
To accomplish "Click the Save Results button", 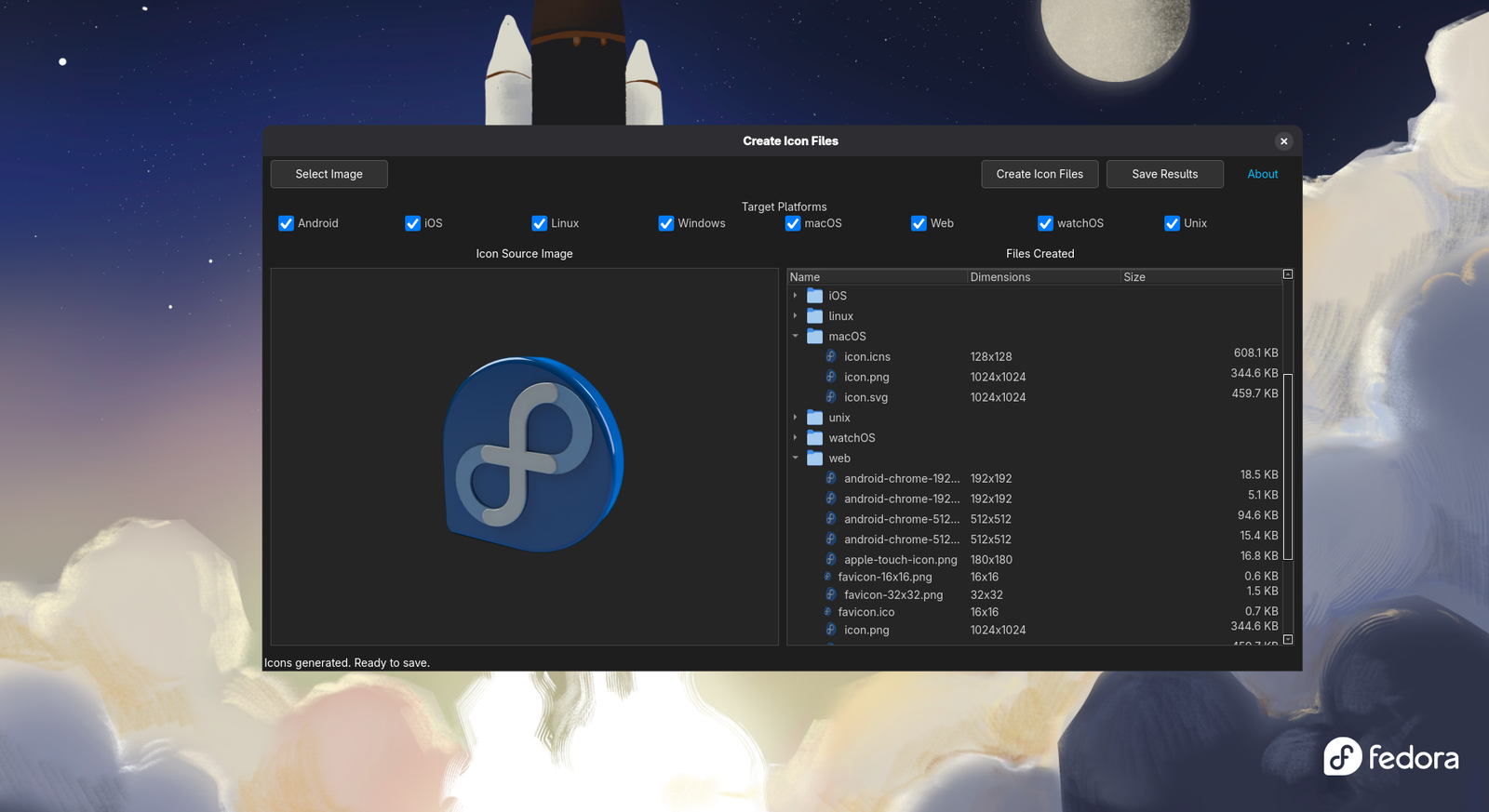I will pyautogui.click(x=1164, y=174).
